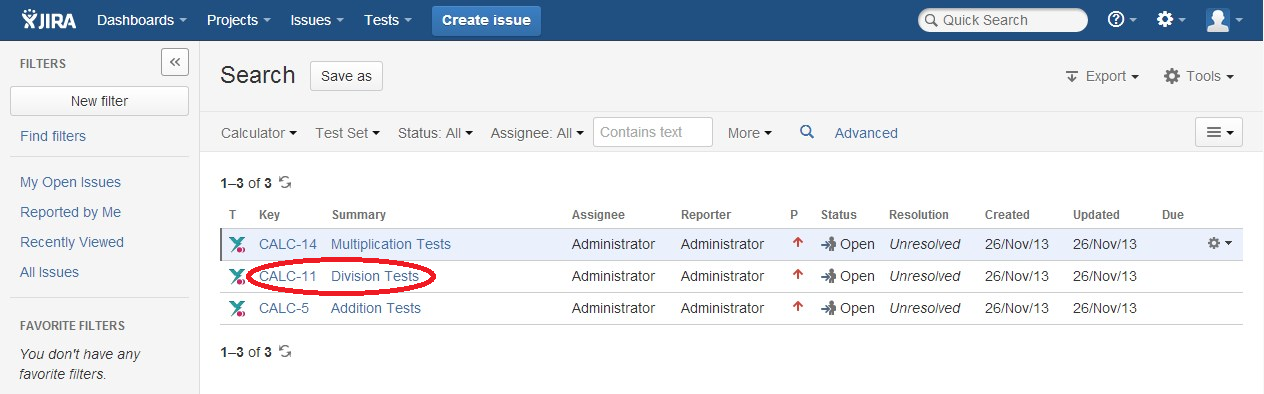This screenshot has height=394, width=1264.
Task: Open the administration gear menu
Action: [1170, 20]
